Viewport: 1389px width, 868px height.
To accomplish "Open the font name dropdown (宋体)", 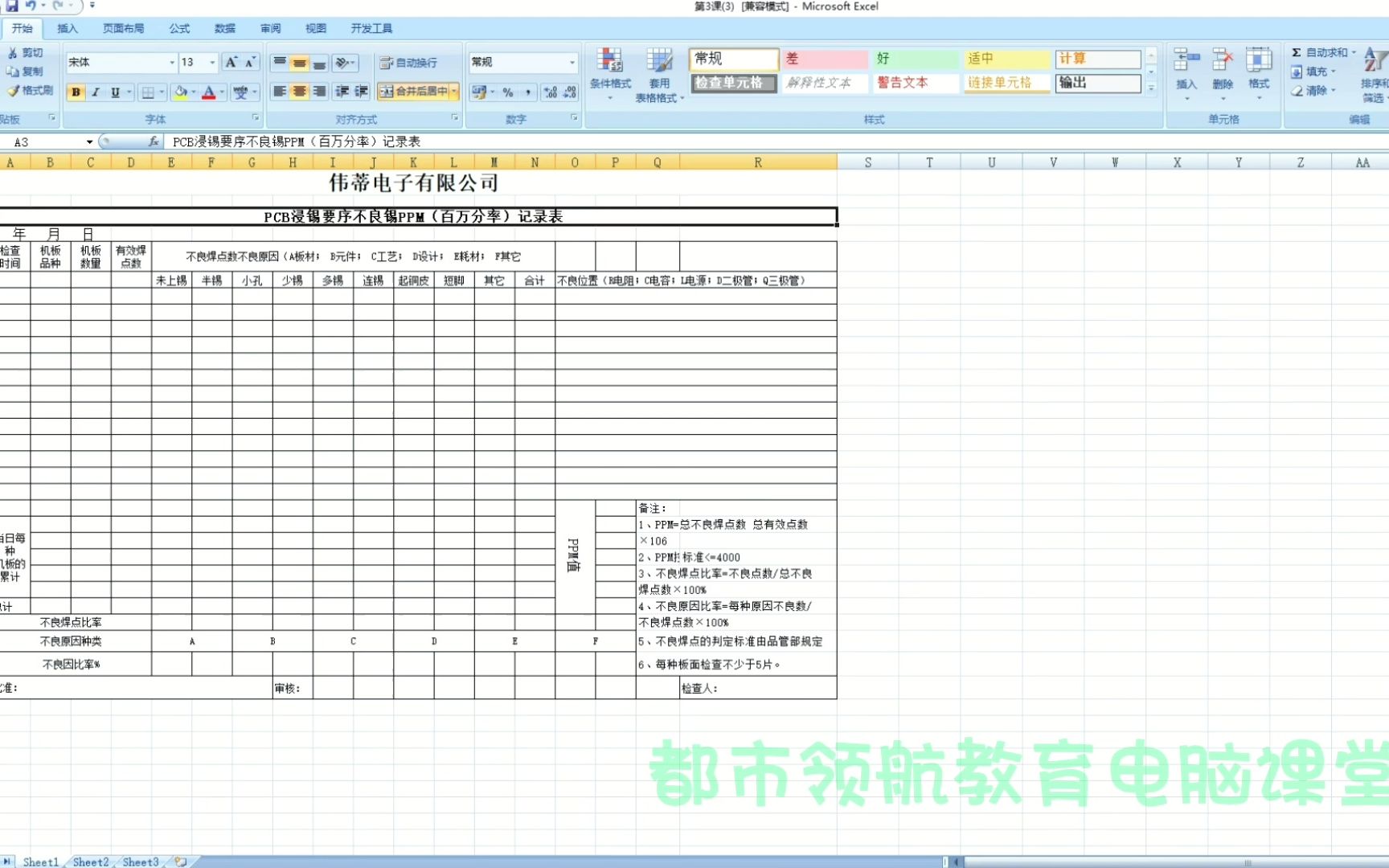I will [171, 62].
